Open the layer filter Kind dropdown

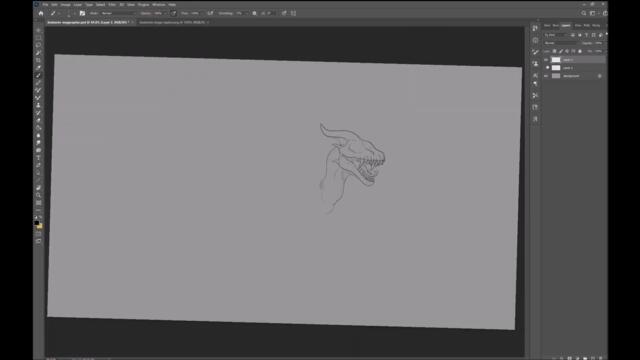pyautogui.click(x=556, y=35)
